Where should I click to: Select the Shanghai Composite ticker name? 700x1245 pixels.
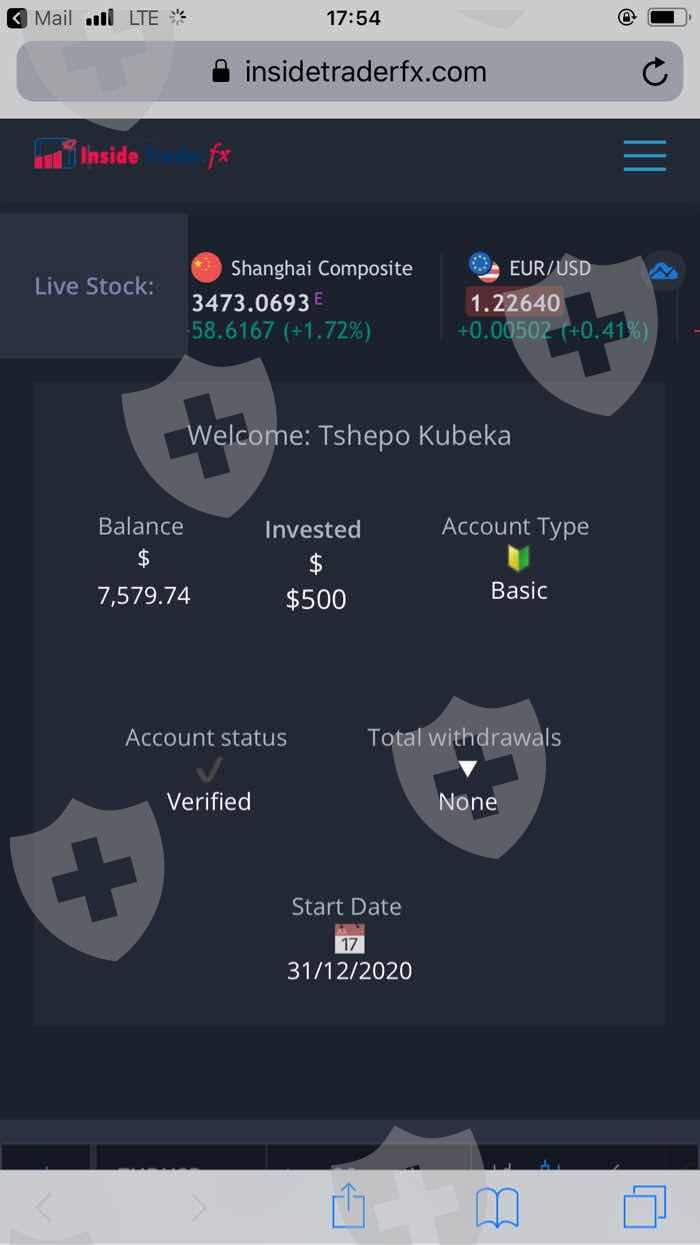click(x=321, y=268)
